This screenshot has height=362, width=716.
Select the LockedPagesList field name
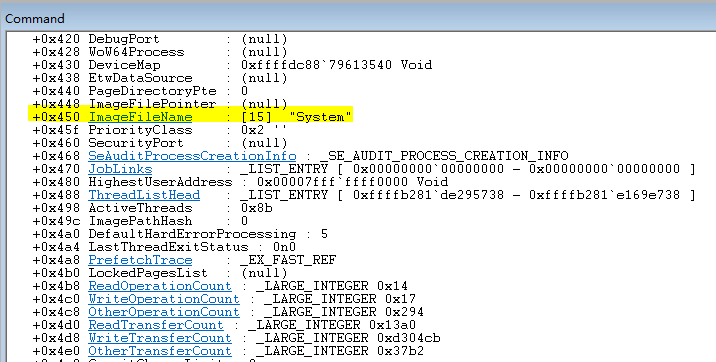pyautogui.click(x=148, y=273)
